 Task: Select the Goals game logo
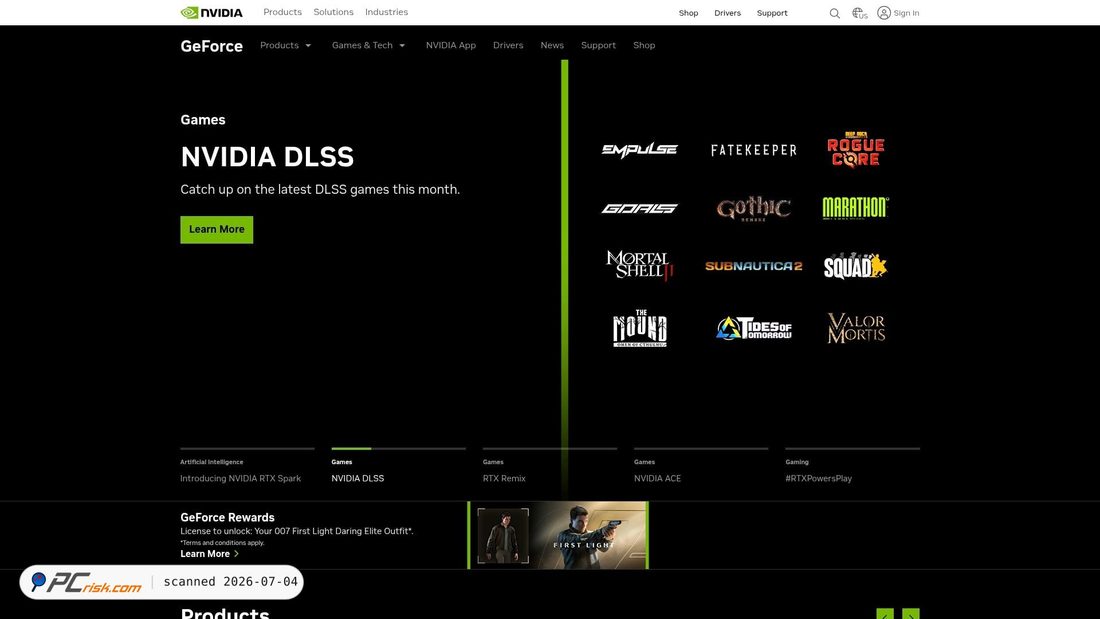point(639,208)
